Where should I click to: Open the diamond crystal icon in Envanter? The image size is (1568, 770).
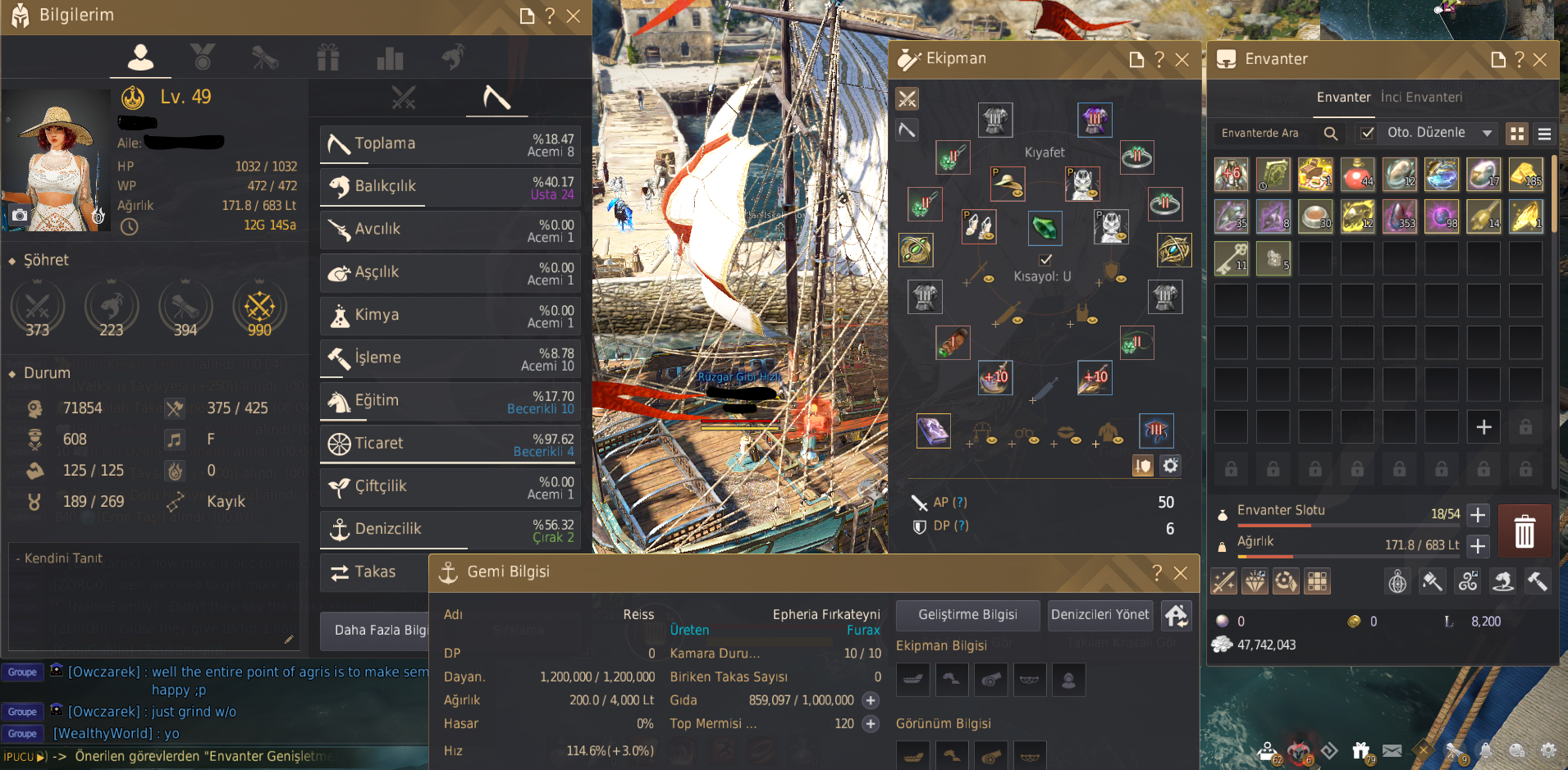point(1255,581)
